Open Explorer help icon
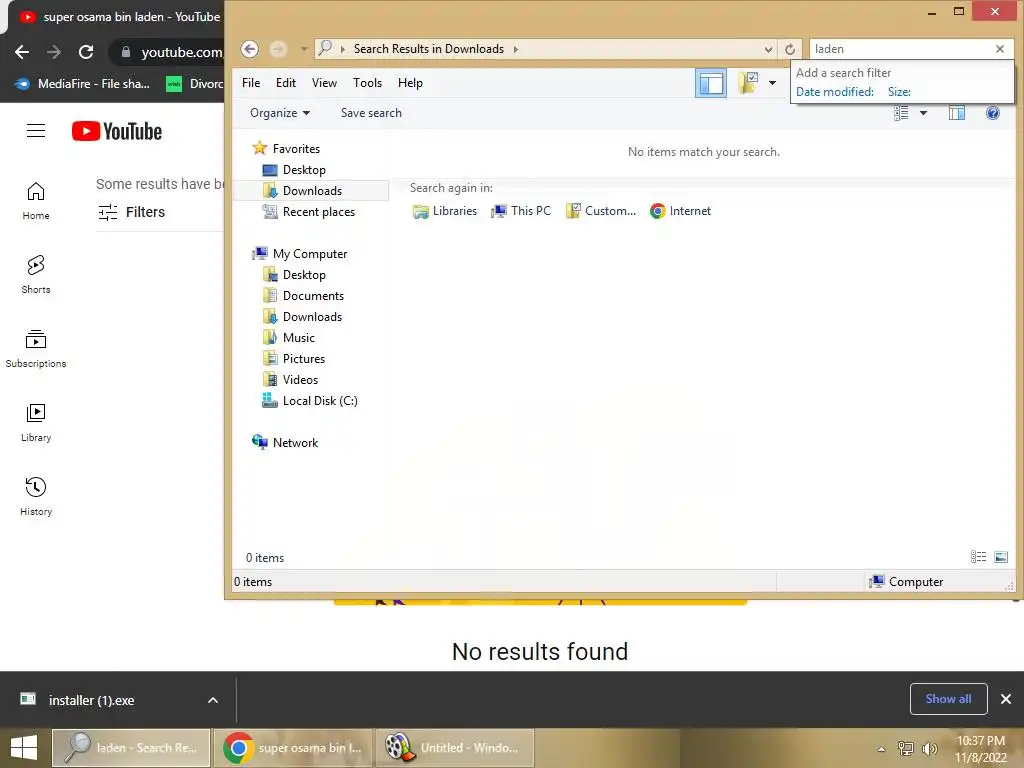 pos(993,113)
